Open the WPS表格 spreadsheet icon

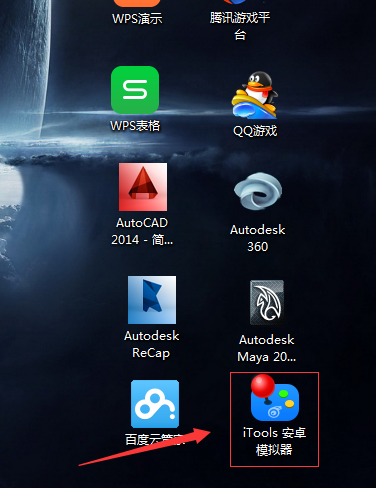point(135,90)
